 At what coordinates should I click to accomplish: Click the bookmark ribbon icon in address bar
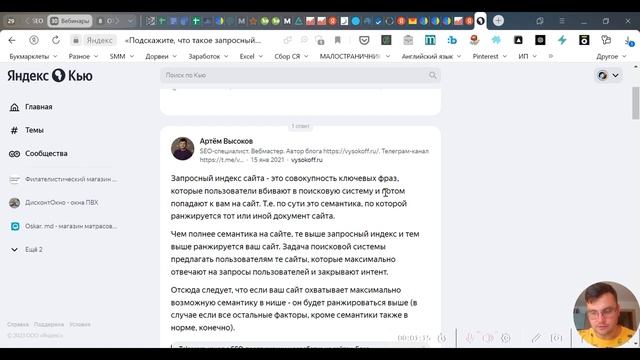click(338, 40)
